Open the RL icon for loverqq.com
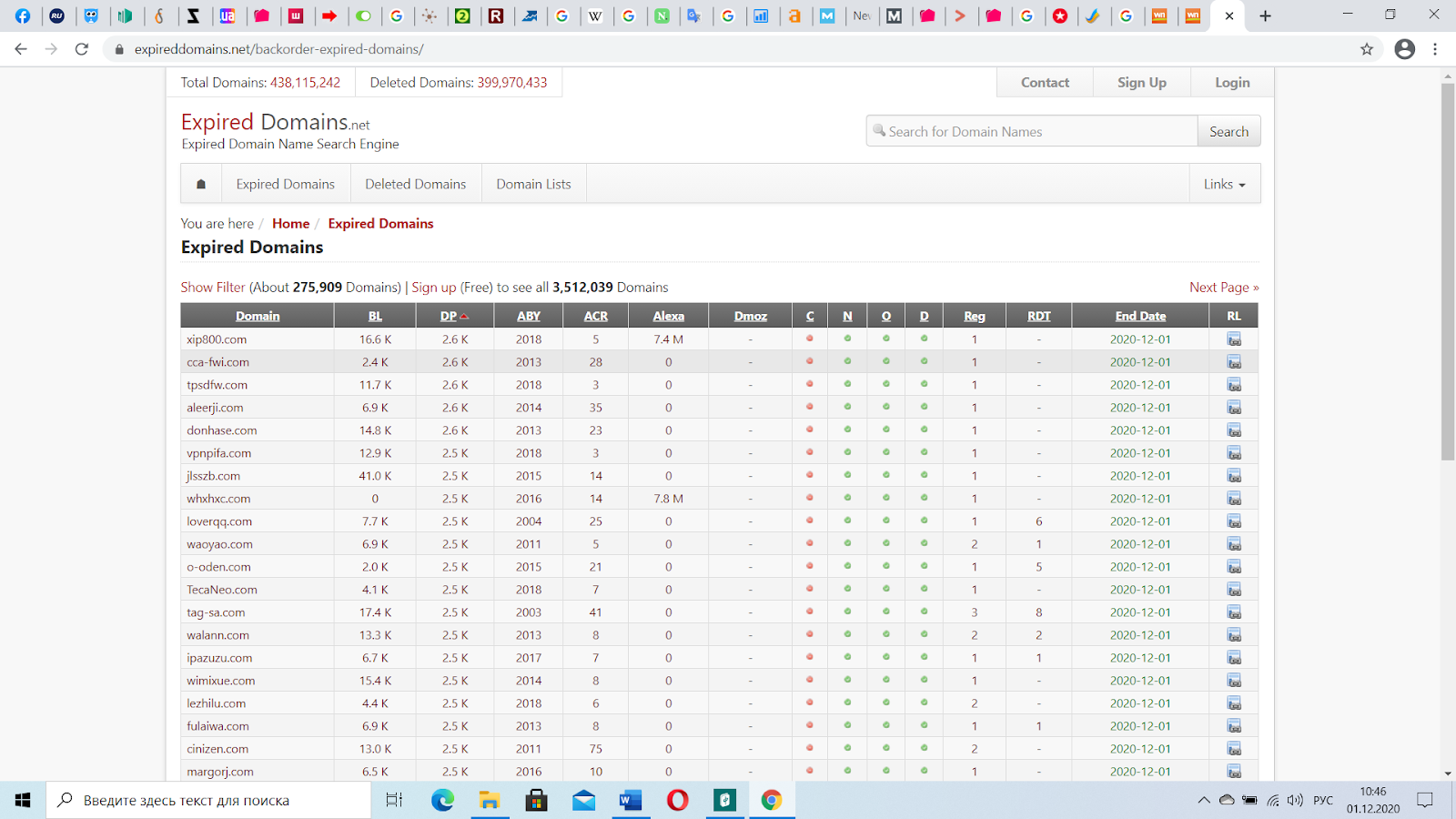Screen dimensions: 1456x819 [1234, 521]
